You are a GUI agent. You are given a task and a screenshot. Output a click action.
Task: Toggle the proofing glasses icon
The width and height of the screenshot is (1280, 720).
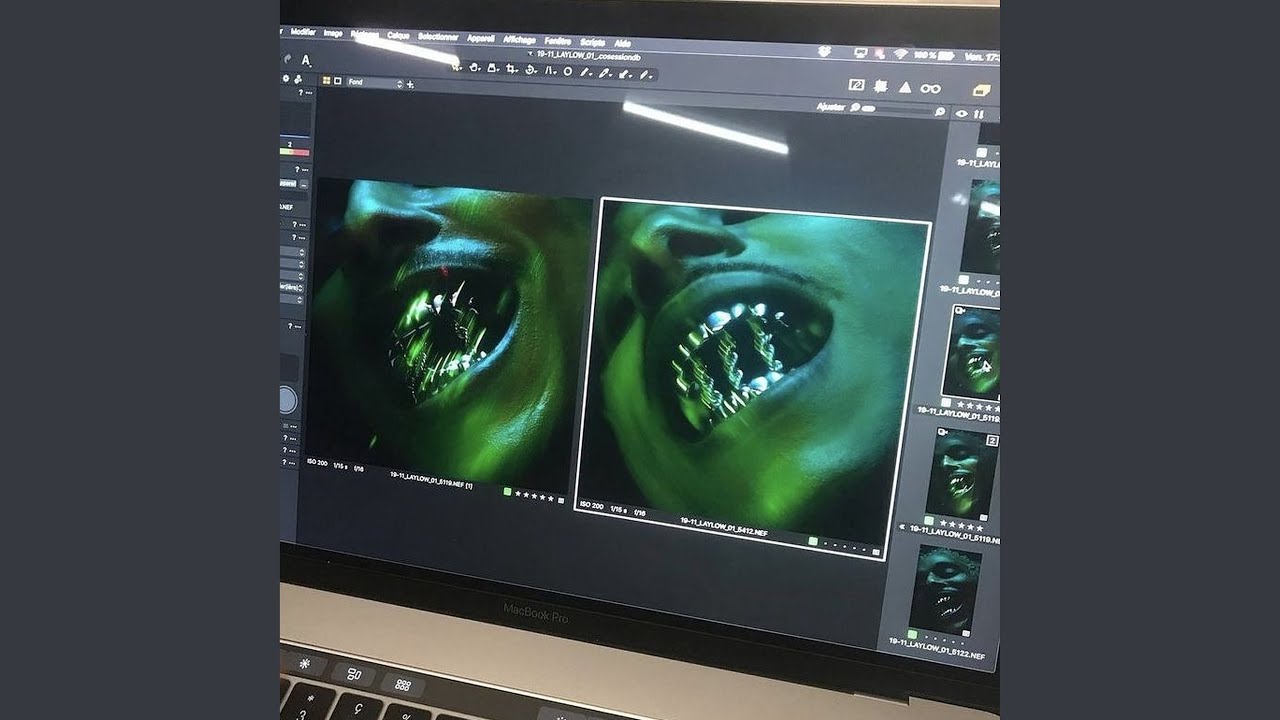pyautogui.click(x=930, y=89)
